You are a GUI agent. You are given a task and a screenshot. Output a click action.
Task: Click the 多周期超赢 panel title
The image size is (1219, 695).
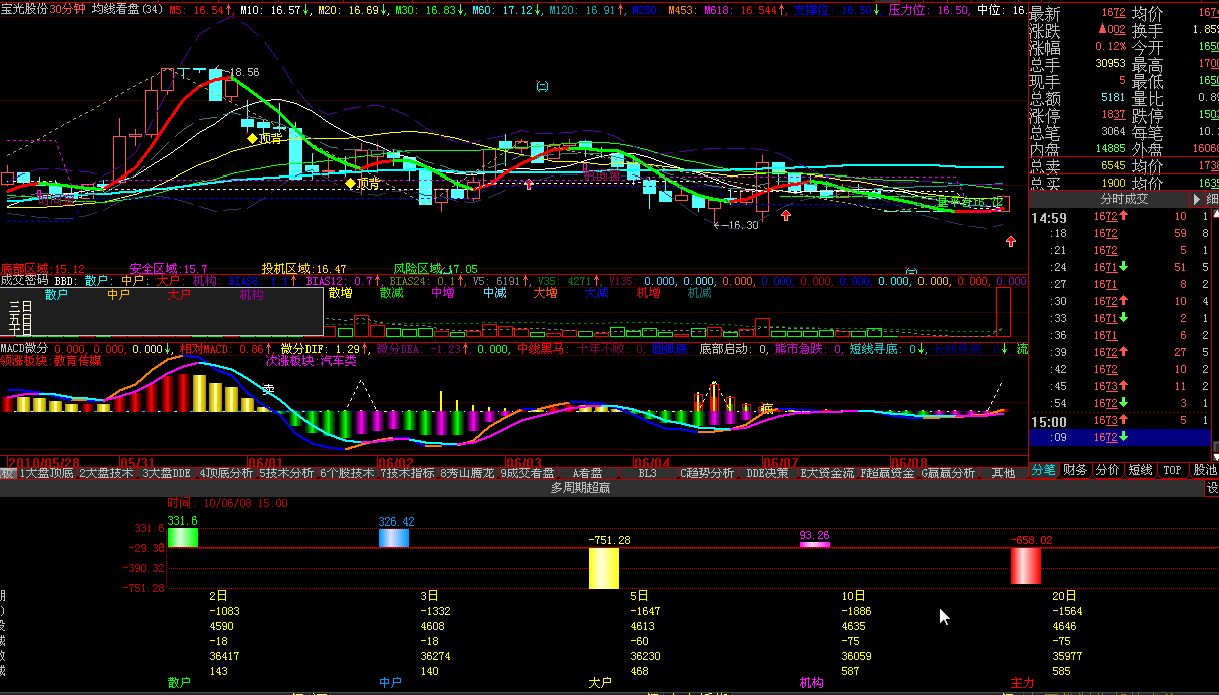coord(580,488)
